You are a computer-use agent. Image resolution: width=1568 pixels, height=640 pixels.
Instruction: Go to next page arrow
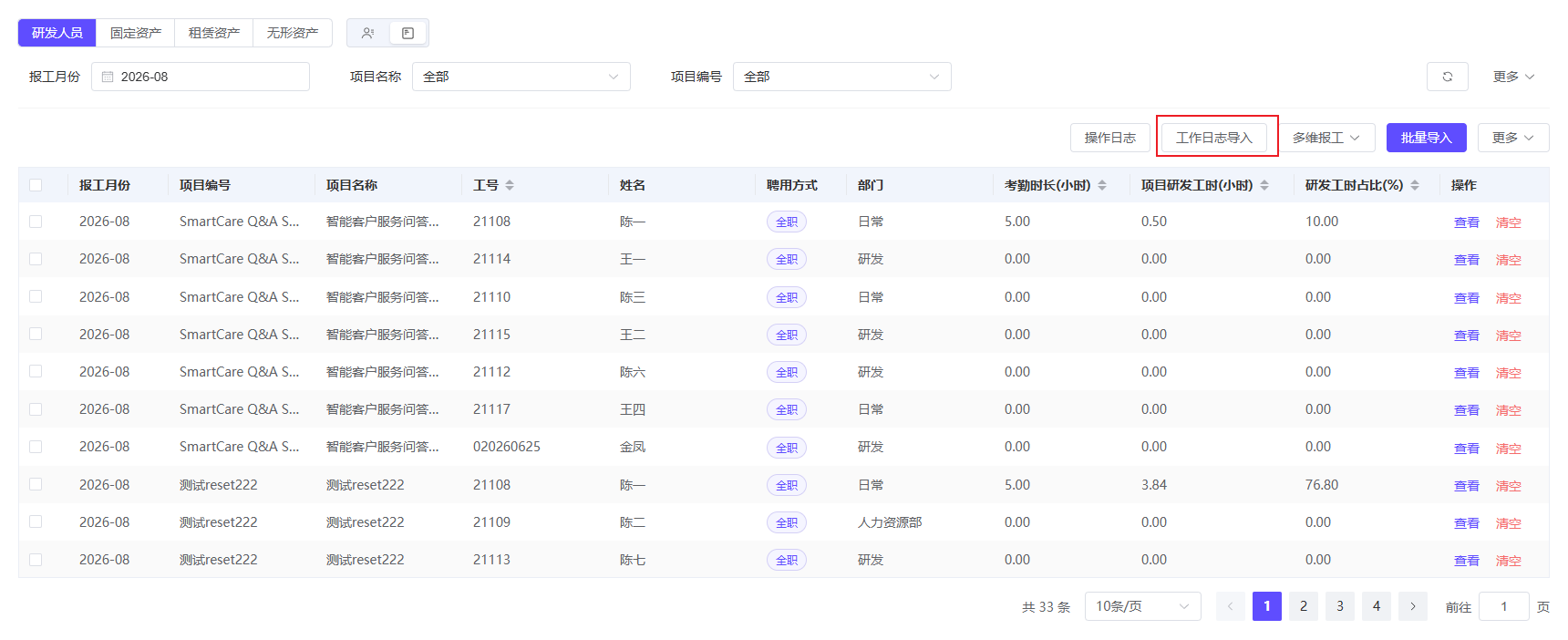[1413, 606]
